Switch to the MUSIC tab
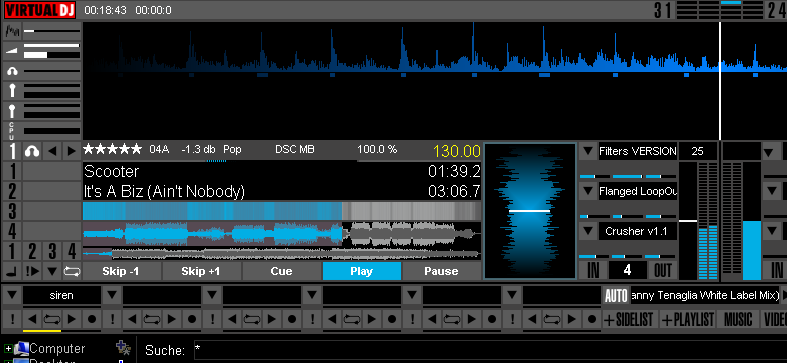This screenshot has height=363, width=787. click(x=738, y=319)
